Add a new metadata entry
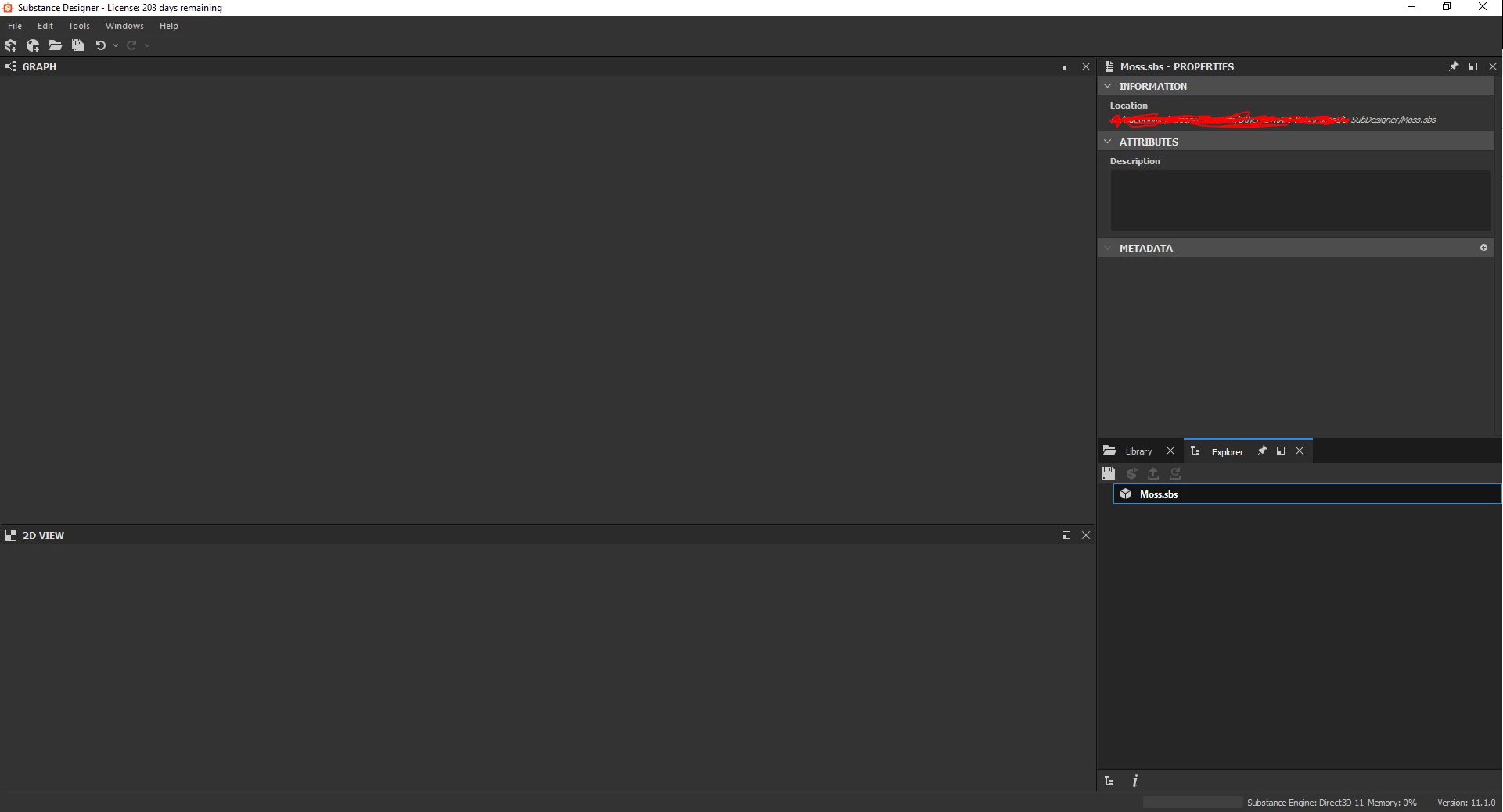This screenshot has height=812, width=1503. (x=1483, y=248)
